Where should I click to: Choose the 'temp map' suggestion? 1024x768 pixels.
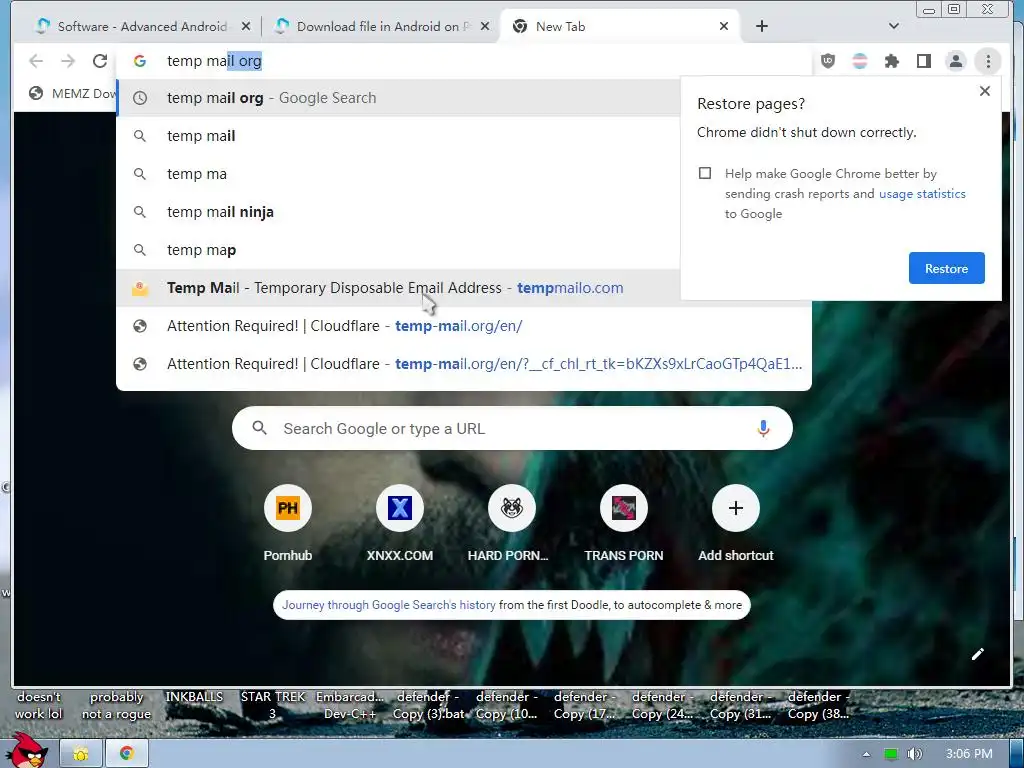click(x=398, y=249)
